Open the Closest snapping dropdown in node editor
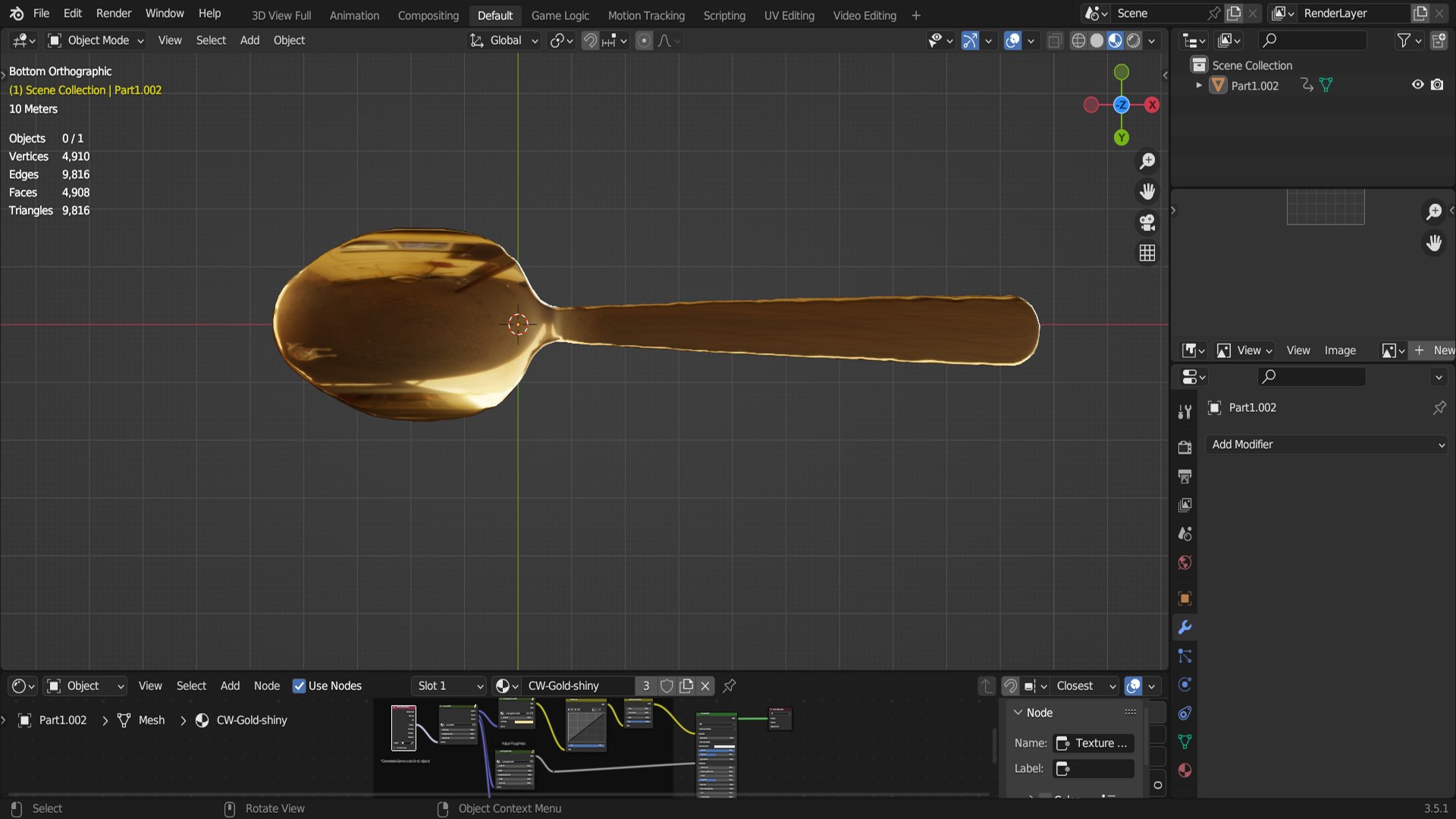Screen dimensions: 1456x819 click(1084, 686)
